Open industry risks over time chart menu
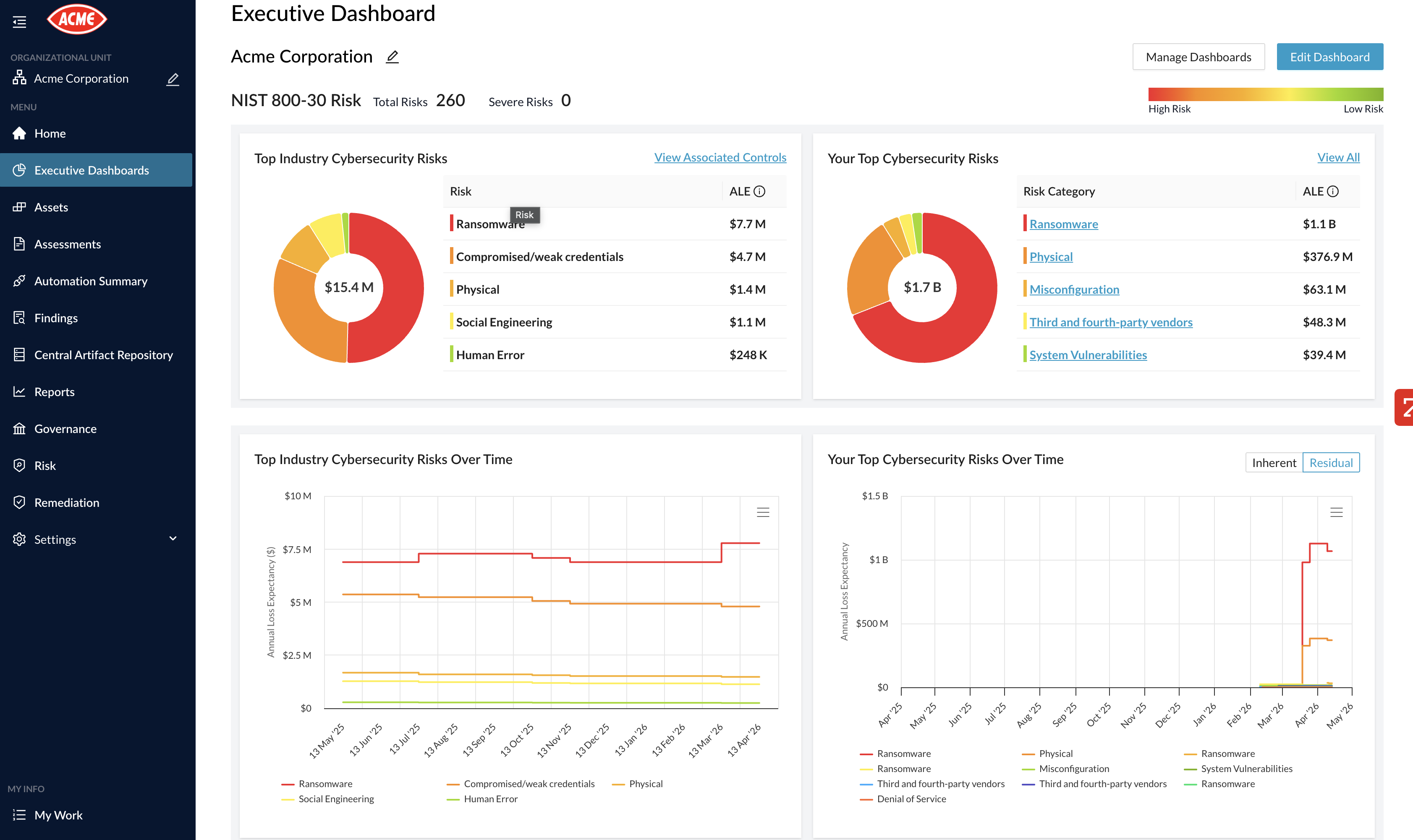The height and width of the screenshot is (840, 1413). coord(762,512)
